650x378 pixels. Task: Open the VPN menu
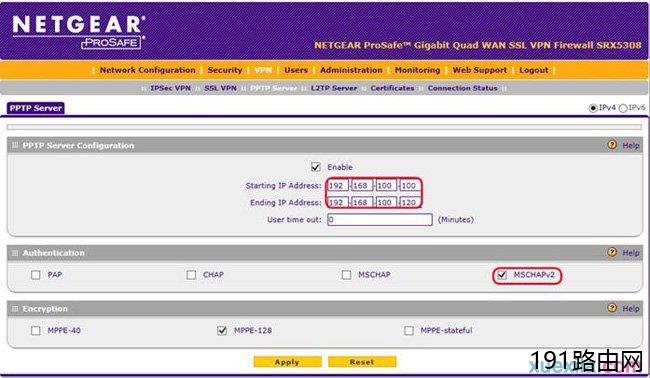[x=263, y=70]
